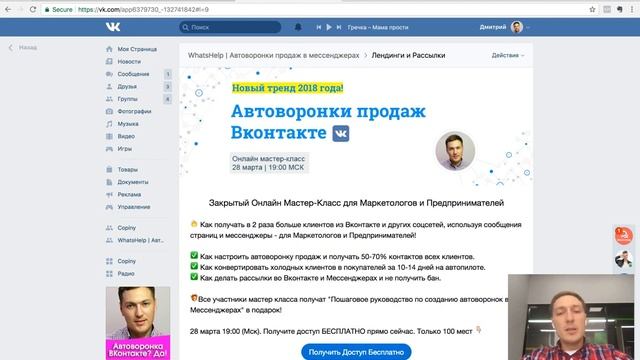Go Назад using left sidebar link
The width and height of the screenshot is (640, 360).
(x=23, y=47)
